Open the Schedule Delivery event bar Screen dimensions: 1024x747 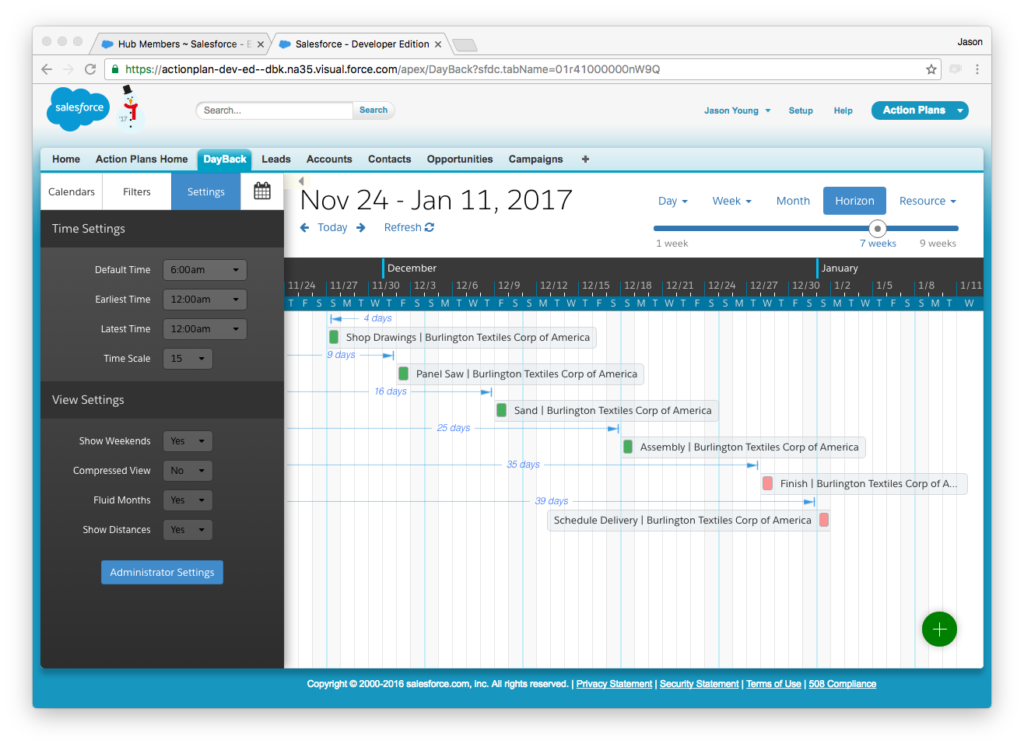click(x=688, y=520)
